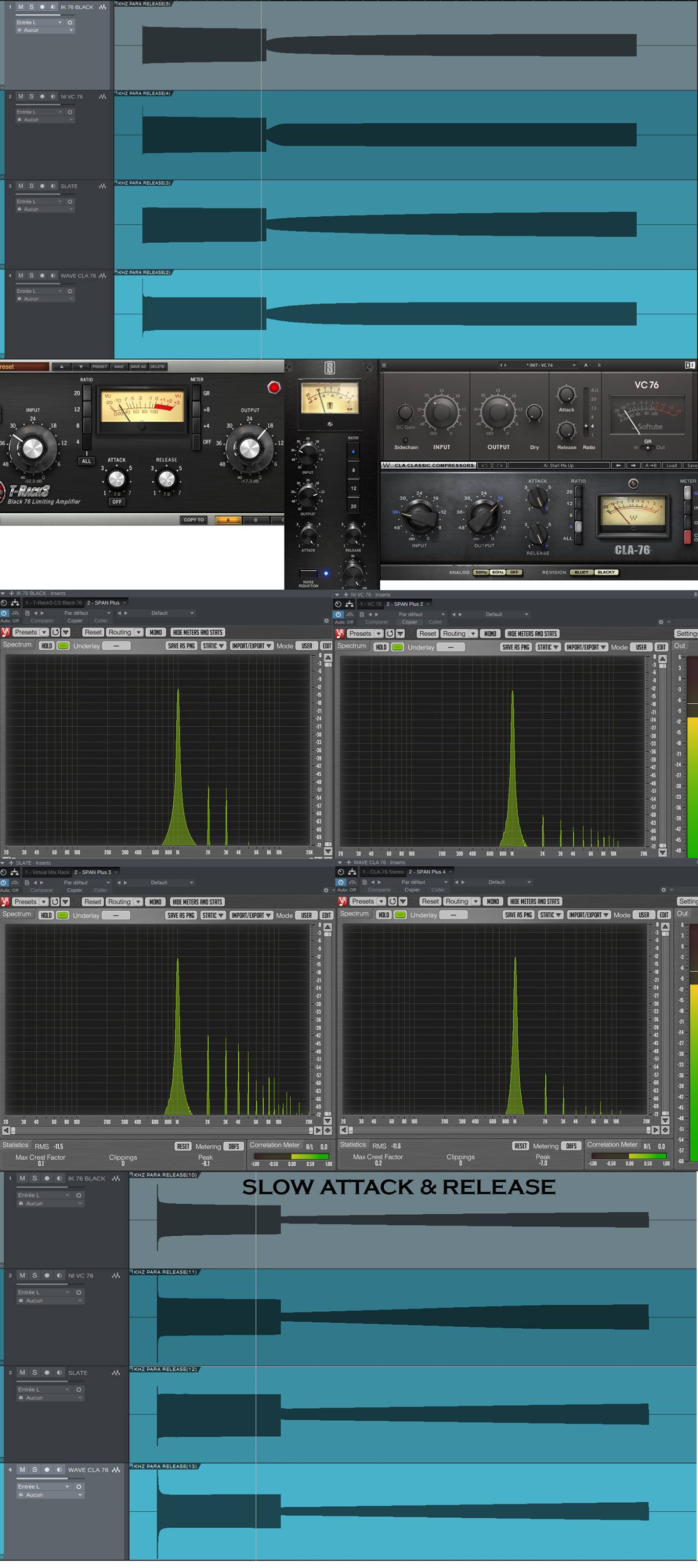
Task: Click CLA-76 next preset arrow
Action: (634, 465)
